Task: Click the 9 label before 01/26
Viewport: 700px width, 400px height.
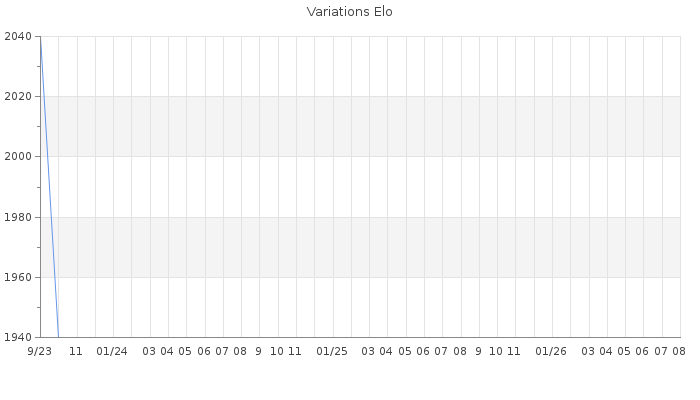Action: click(x=478, y=351)
